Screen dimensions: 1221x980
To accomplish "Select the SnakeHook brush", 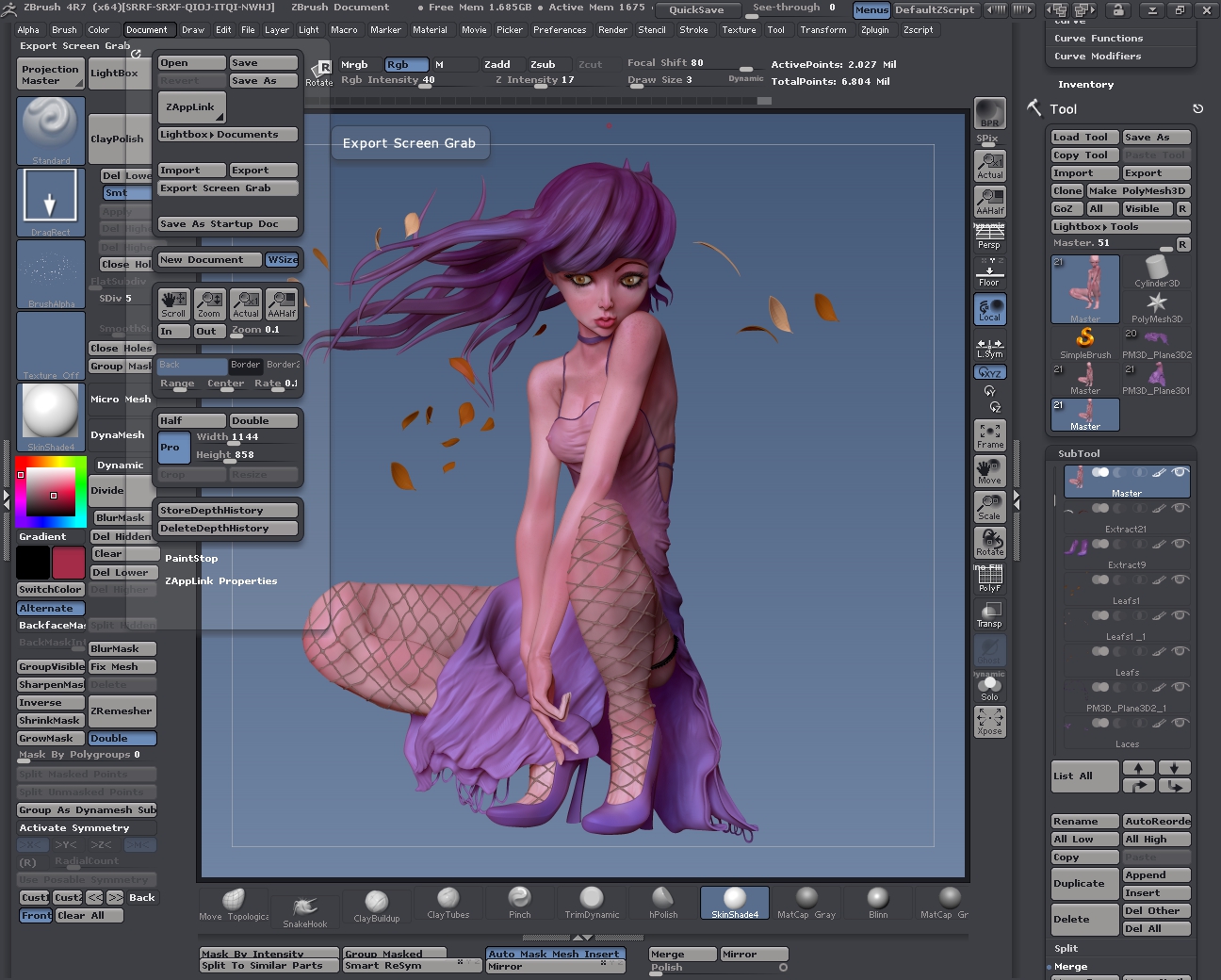I will pyautogui.click(x=305, y=911).
